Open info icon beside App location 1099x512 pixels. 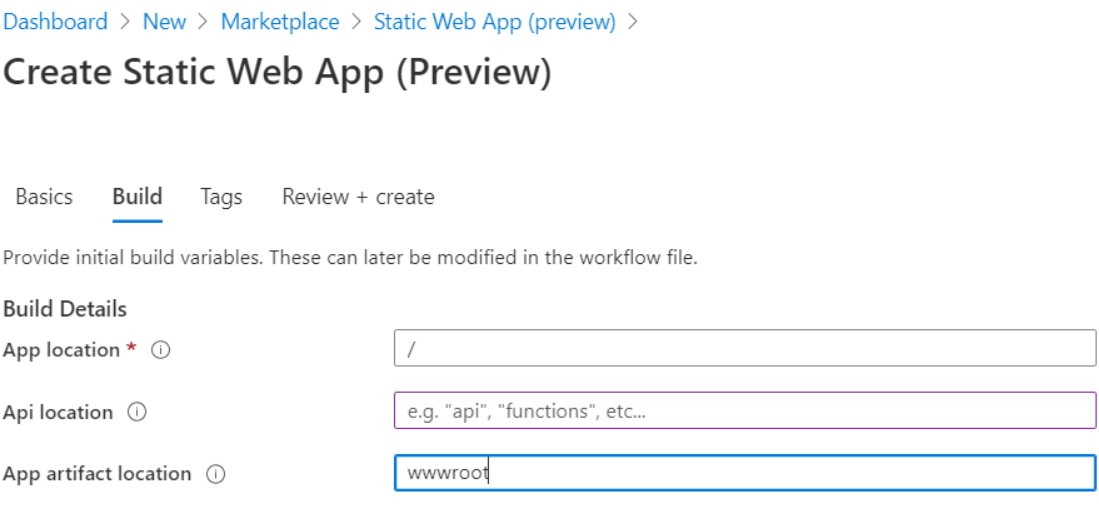tap(161, 349)
